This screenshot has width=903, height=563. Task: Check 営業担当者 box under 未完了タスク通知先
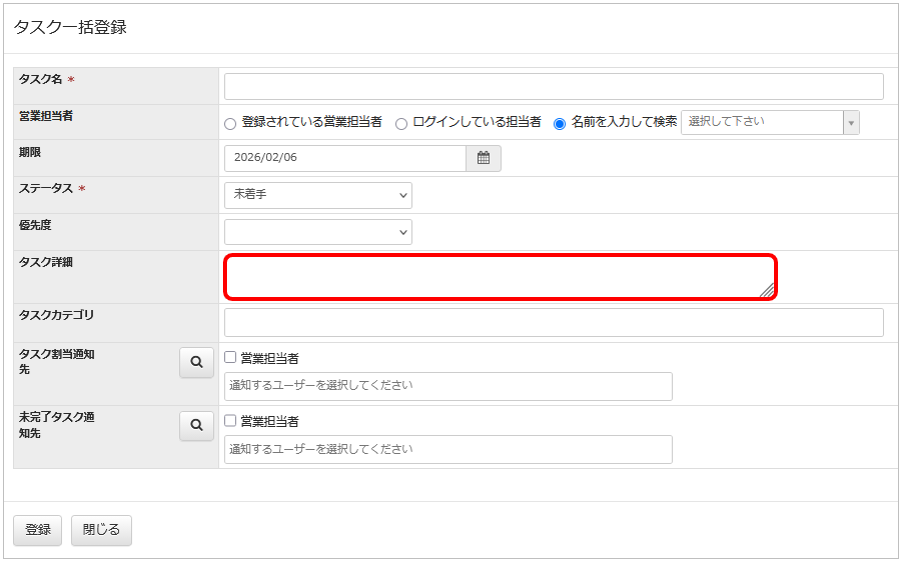pos(231,420)
